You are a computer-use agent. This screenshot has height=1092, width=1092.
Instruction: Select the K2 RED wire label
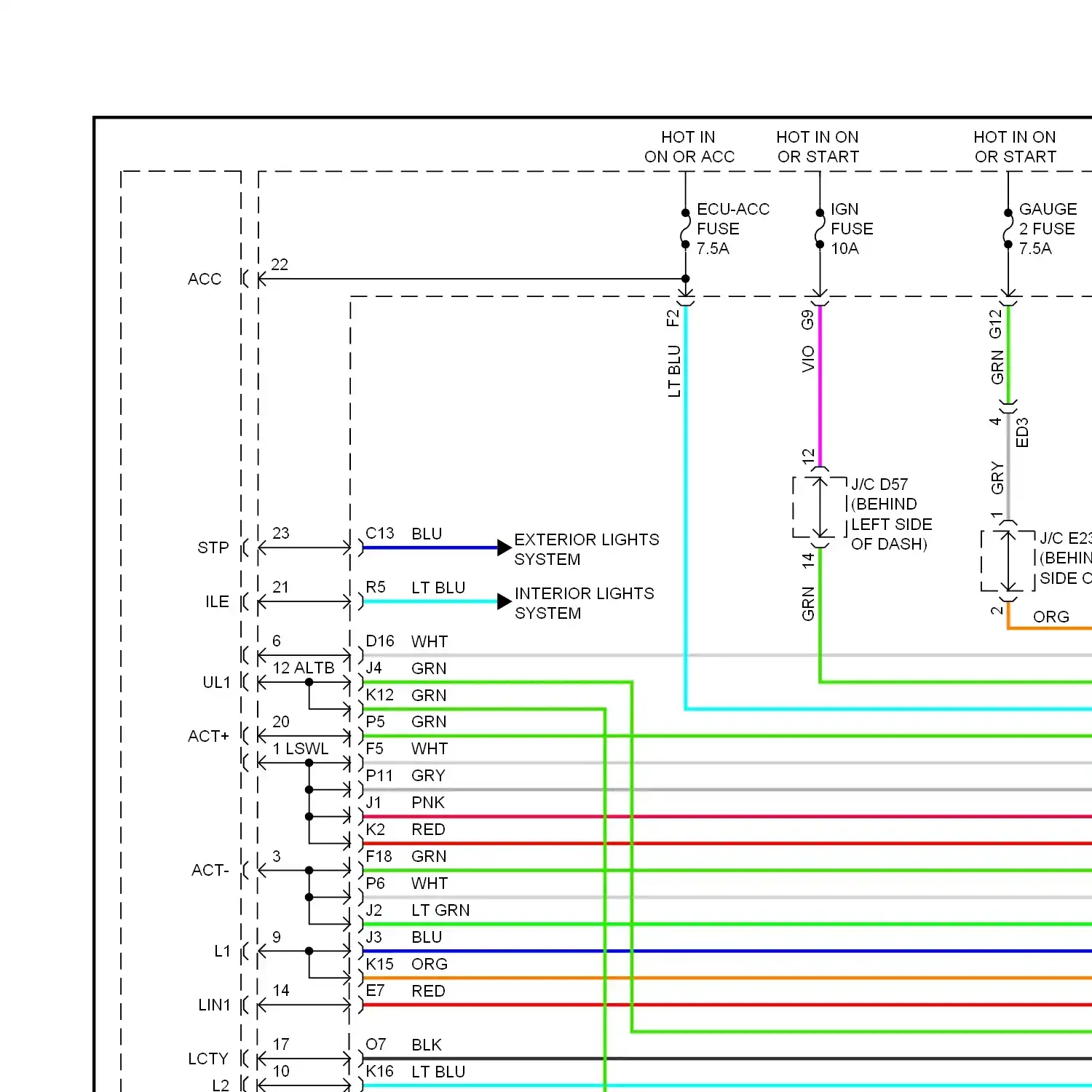pyautogui.click(x=405, y=829)
